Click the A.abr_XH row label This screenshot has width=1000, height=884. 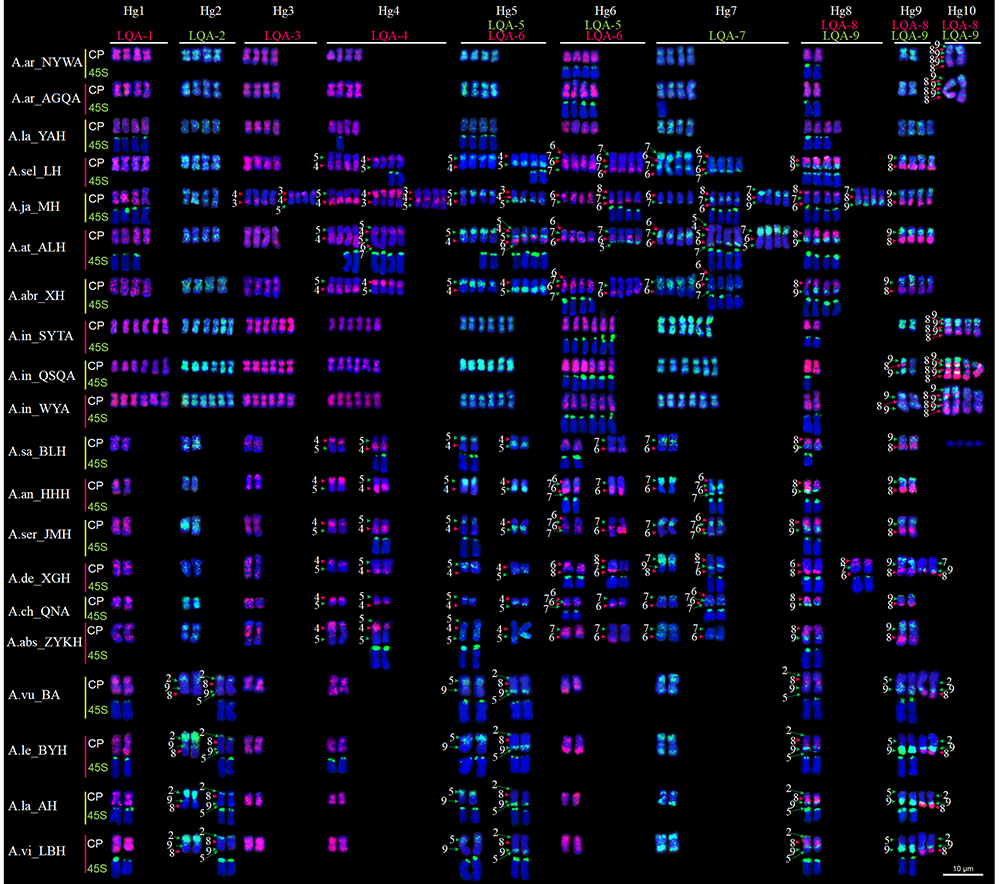36,296
